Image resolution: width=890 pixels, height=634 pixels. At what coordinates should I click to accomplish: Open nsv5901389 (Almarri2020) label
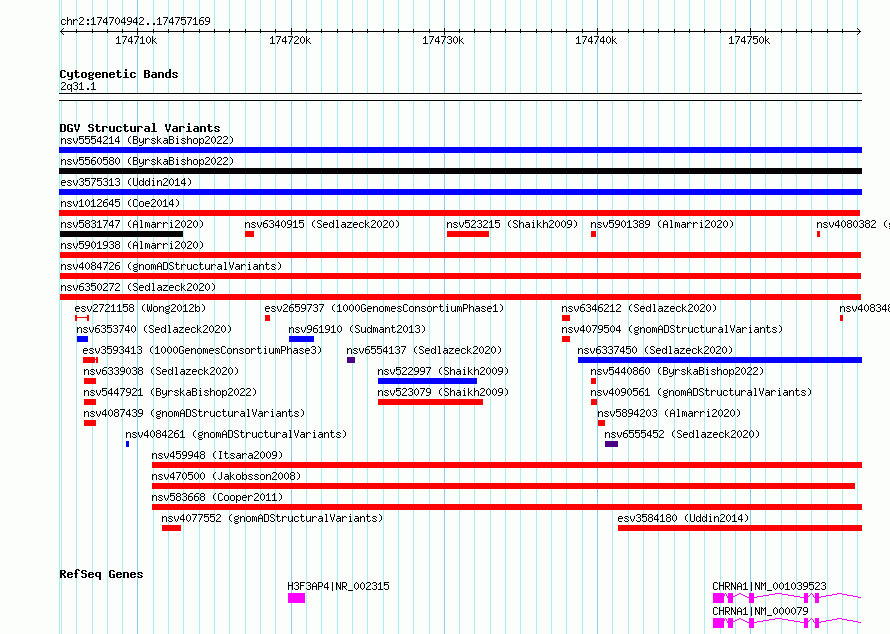[662, 224]
